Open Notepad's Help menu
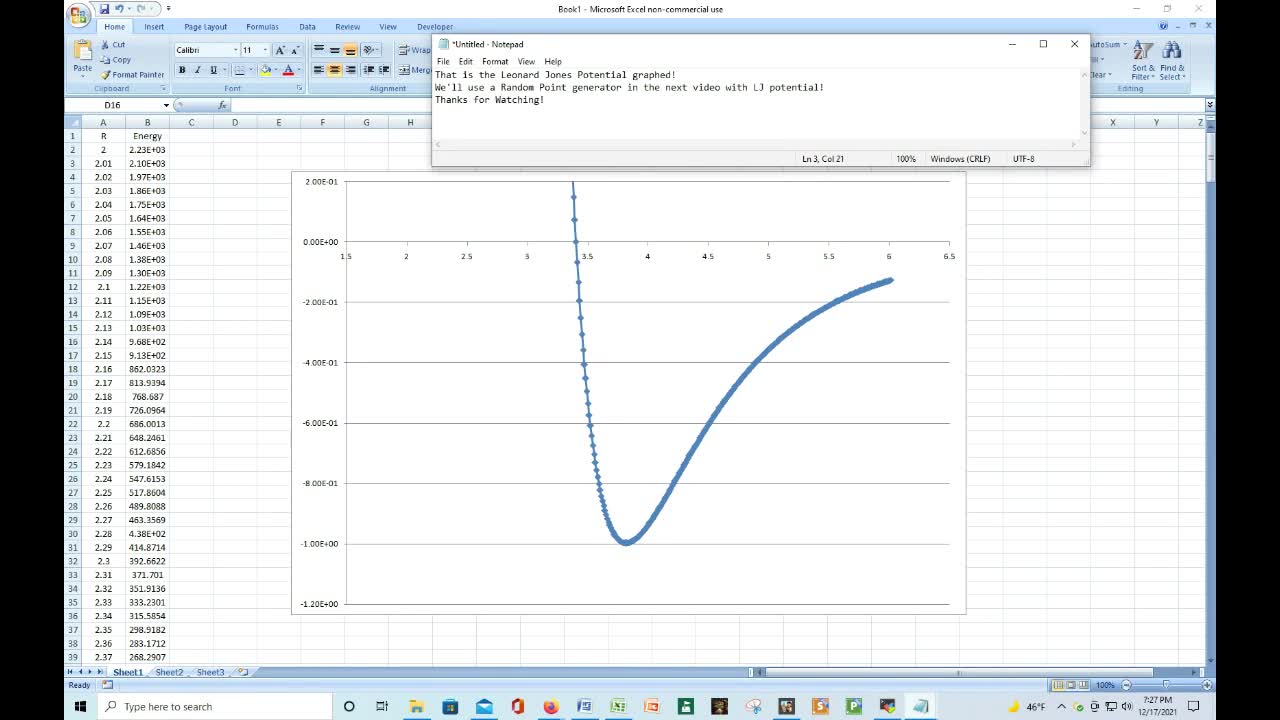Image resolution: width=1280 pixels, height=720 pixels. coord(553,61)
